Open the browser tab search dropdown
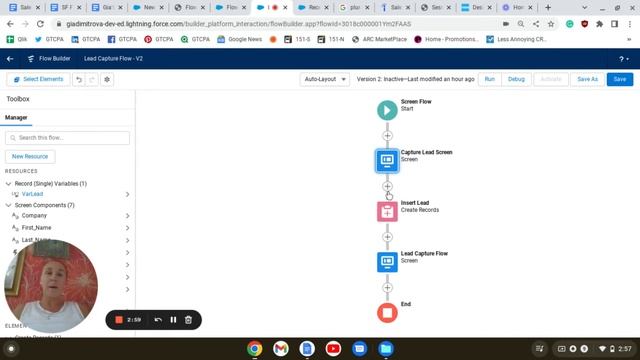The width and height of the screenshot is (640, 360). point(584,8)
